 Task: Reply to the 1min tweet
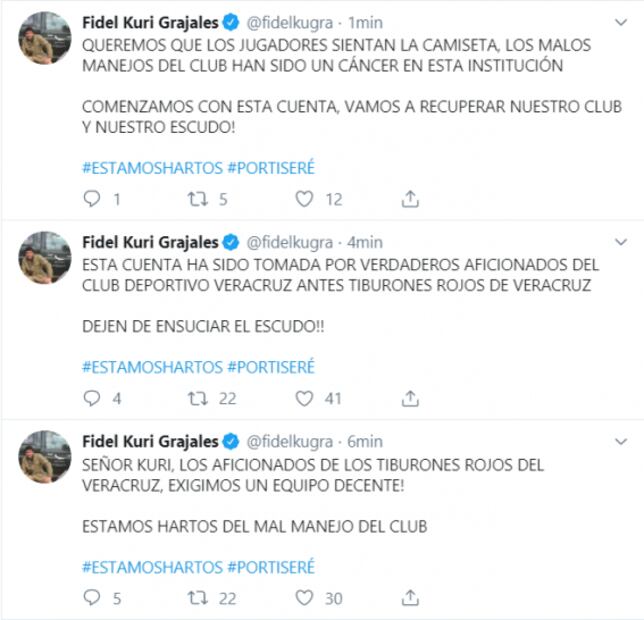(92, 199)
